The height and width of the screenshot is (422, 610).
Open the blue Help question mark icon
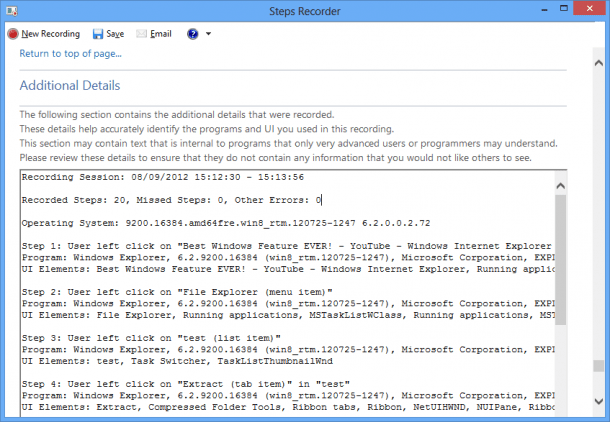point(193,34)
